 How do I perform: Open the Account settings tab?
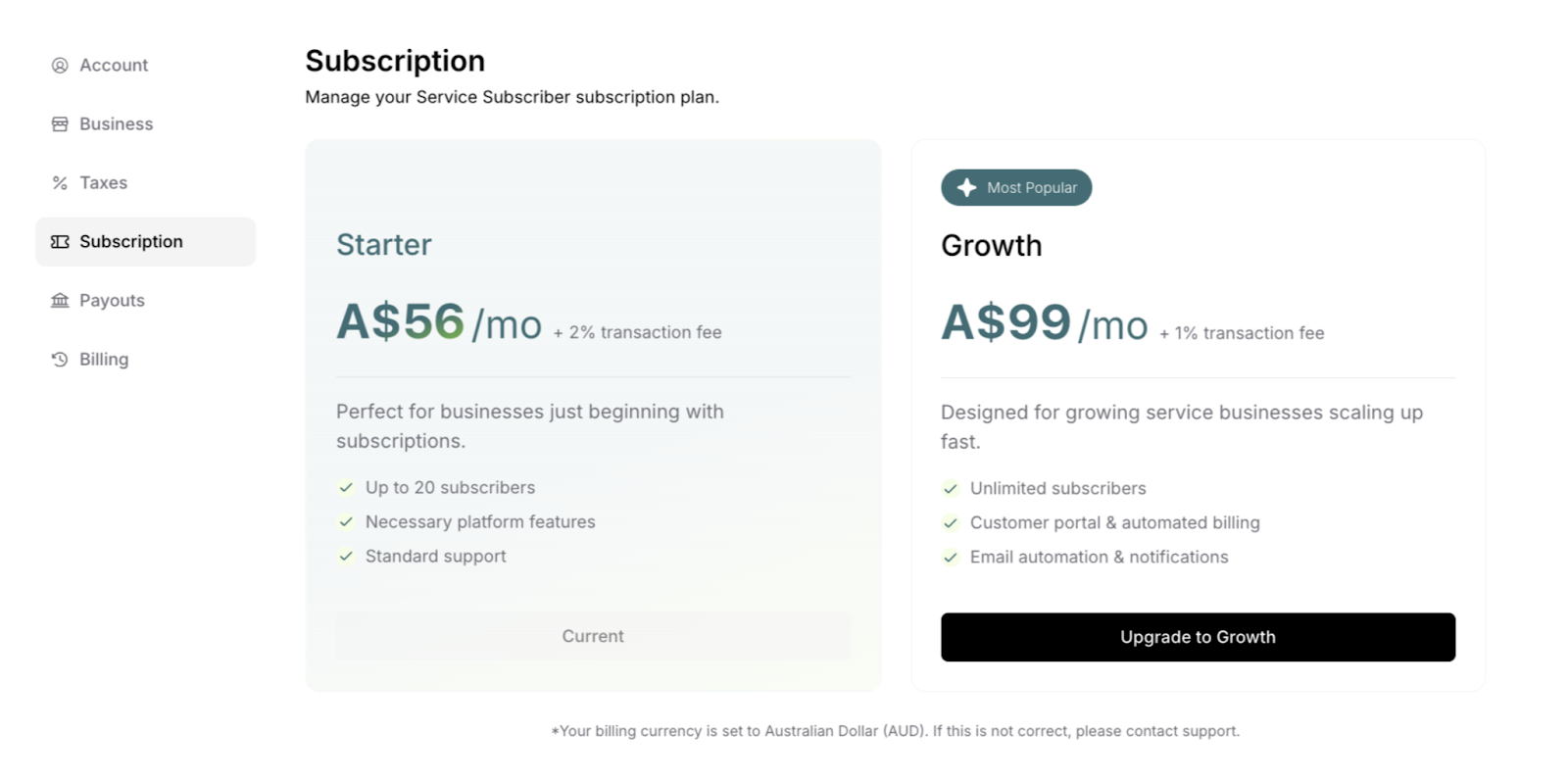click(114, 66)
